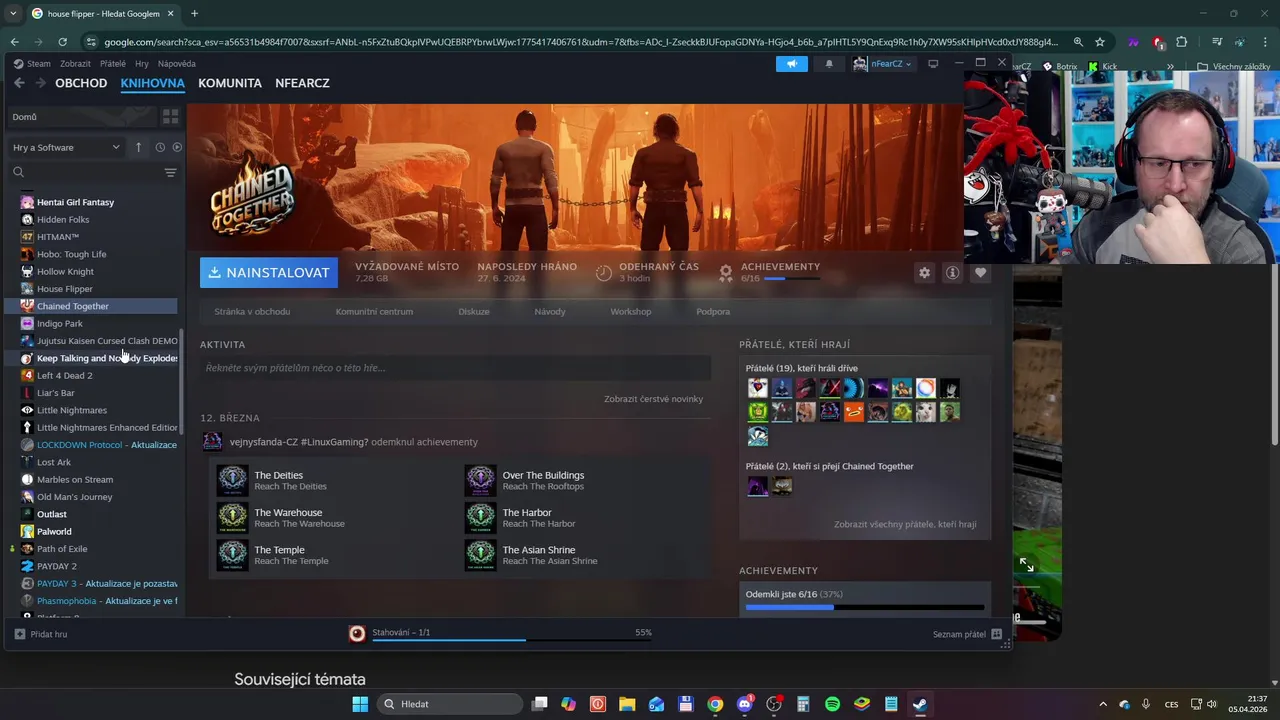Image resolution: width=1280 pixels, height=720 pixels.
Task: Go forward with Steam's forward arrow
Action: tap(41, 83)
